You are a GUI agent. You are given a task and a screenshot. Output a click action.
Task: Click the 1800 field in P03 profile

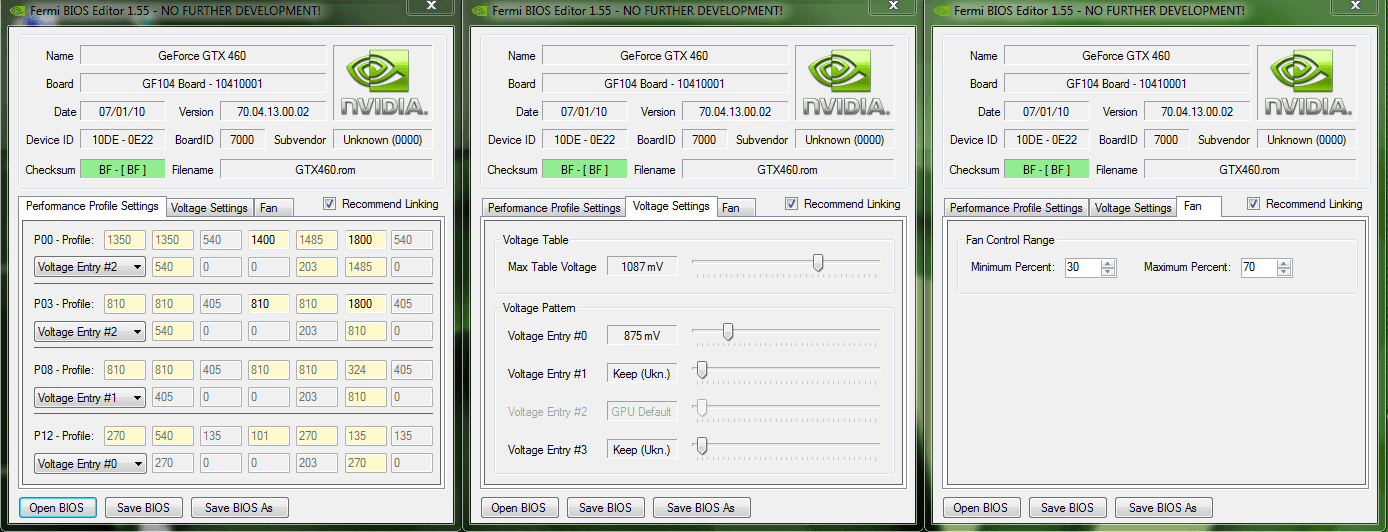click(x=364, y=304)
